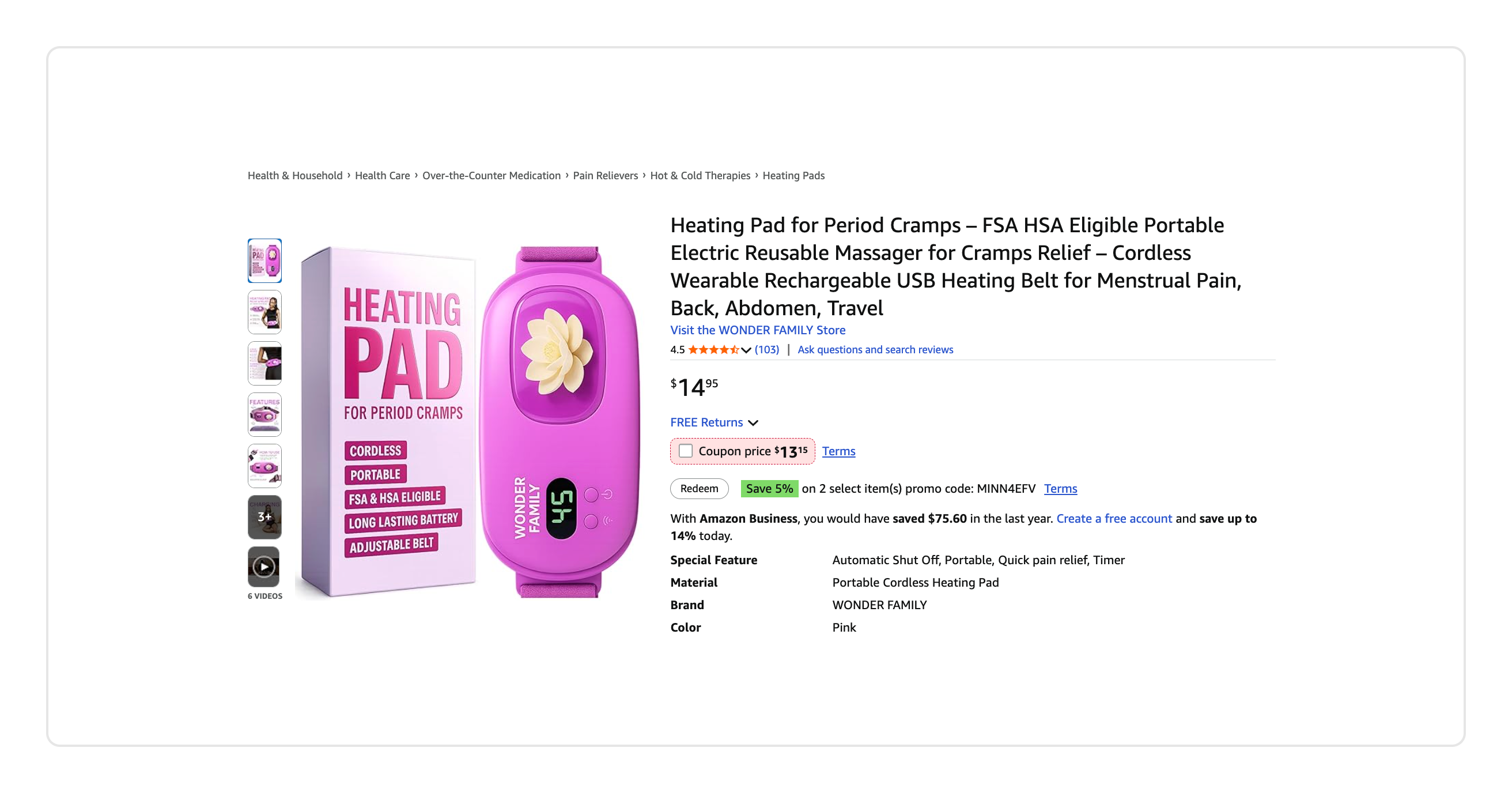This screenshot has height=793, width=1512.
Task: Go to Heating Pads breadcrumb
Action: click(x=793, y=176)
